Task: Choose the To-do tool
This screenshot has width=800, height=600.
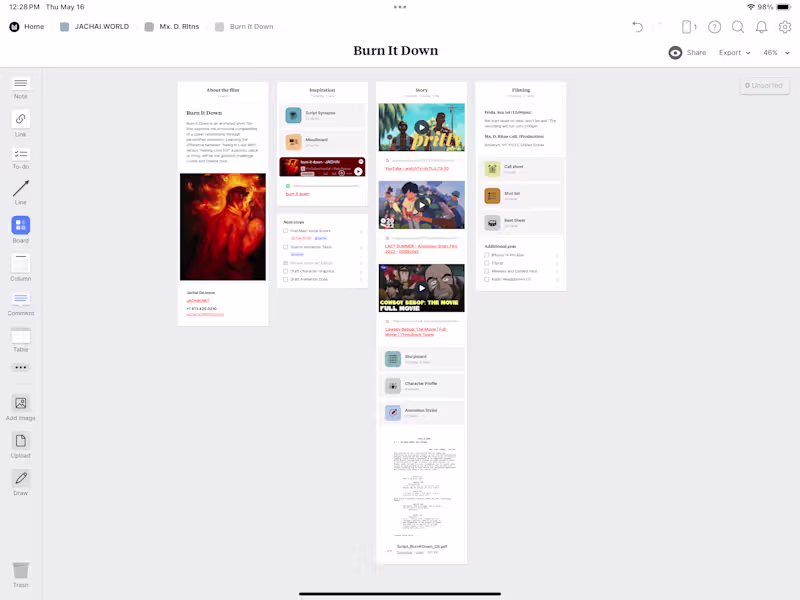Action: tap(20, 159)
